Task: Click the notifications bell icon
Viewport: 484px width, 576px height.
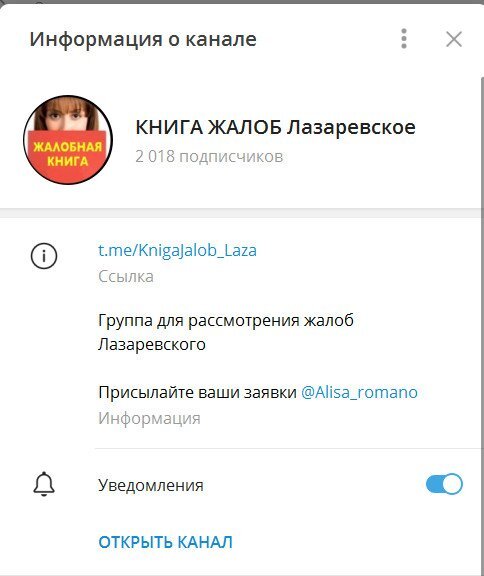Action: click(x=44, y=484)
